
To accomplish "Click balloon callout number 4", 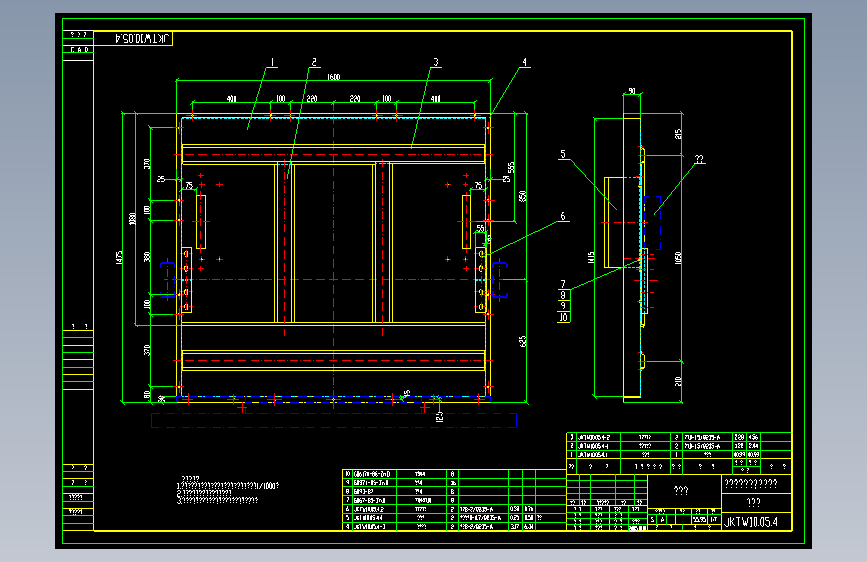I will 524,62.
